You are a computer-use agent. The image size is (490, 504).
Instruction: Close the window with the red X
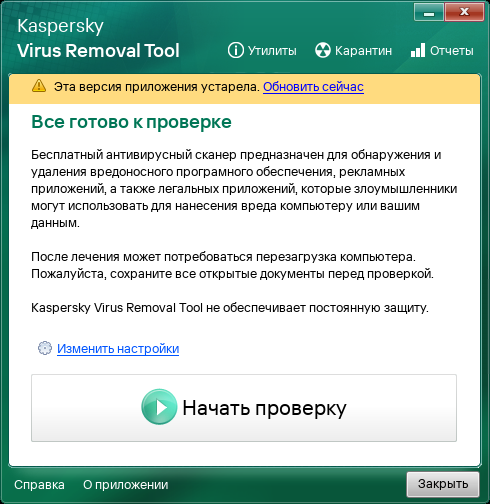tap(464, 12)
